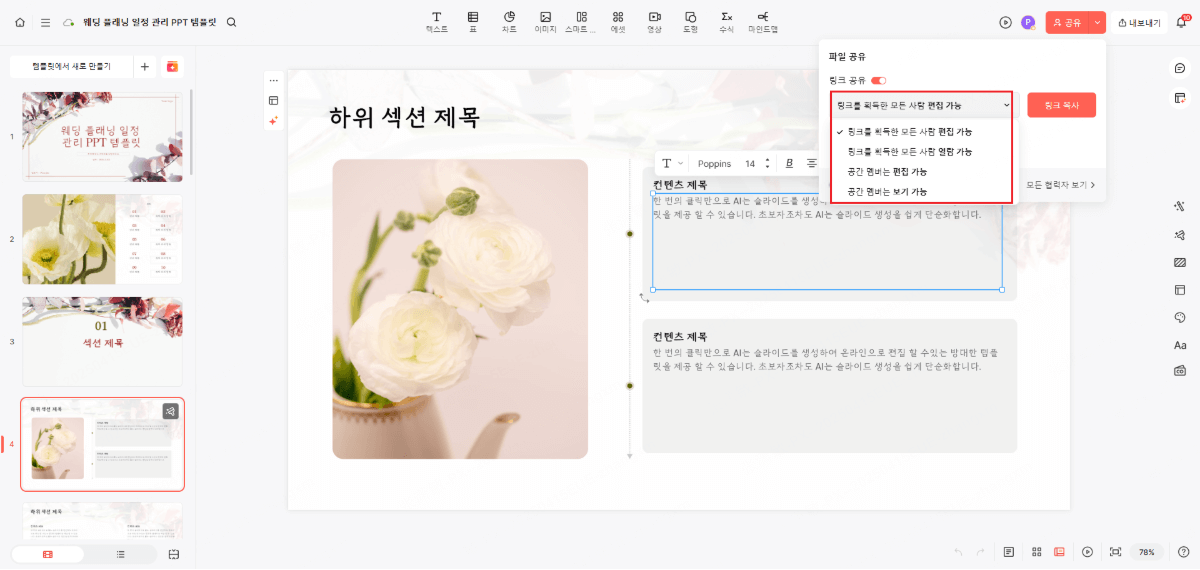
Task: Toggle bold in the floating text toolbar
Action: coord(789,163)
